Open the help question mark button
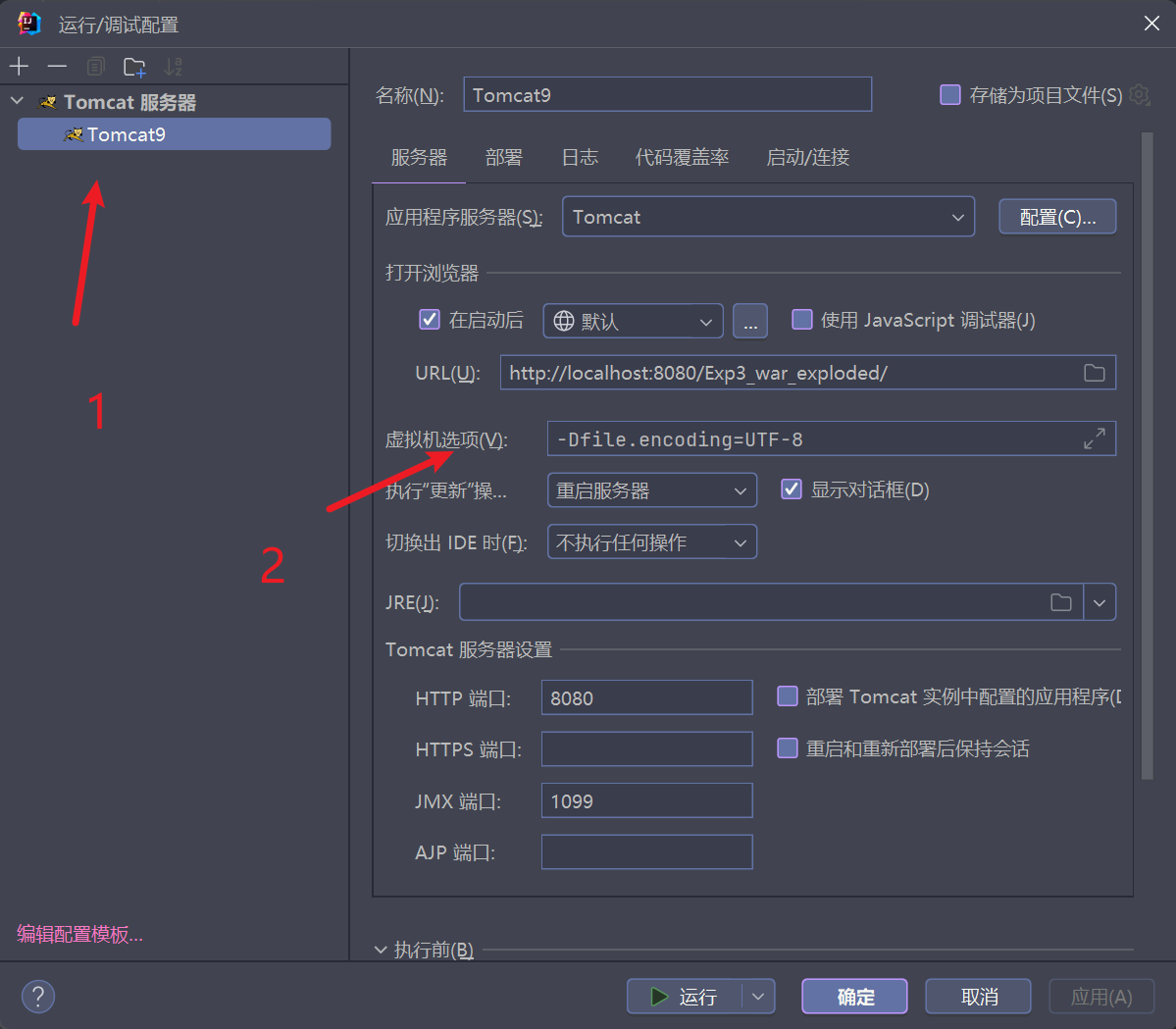The image size is (1176, 1029). click(x=38, y=997)
